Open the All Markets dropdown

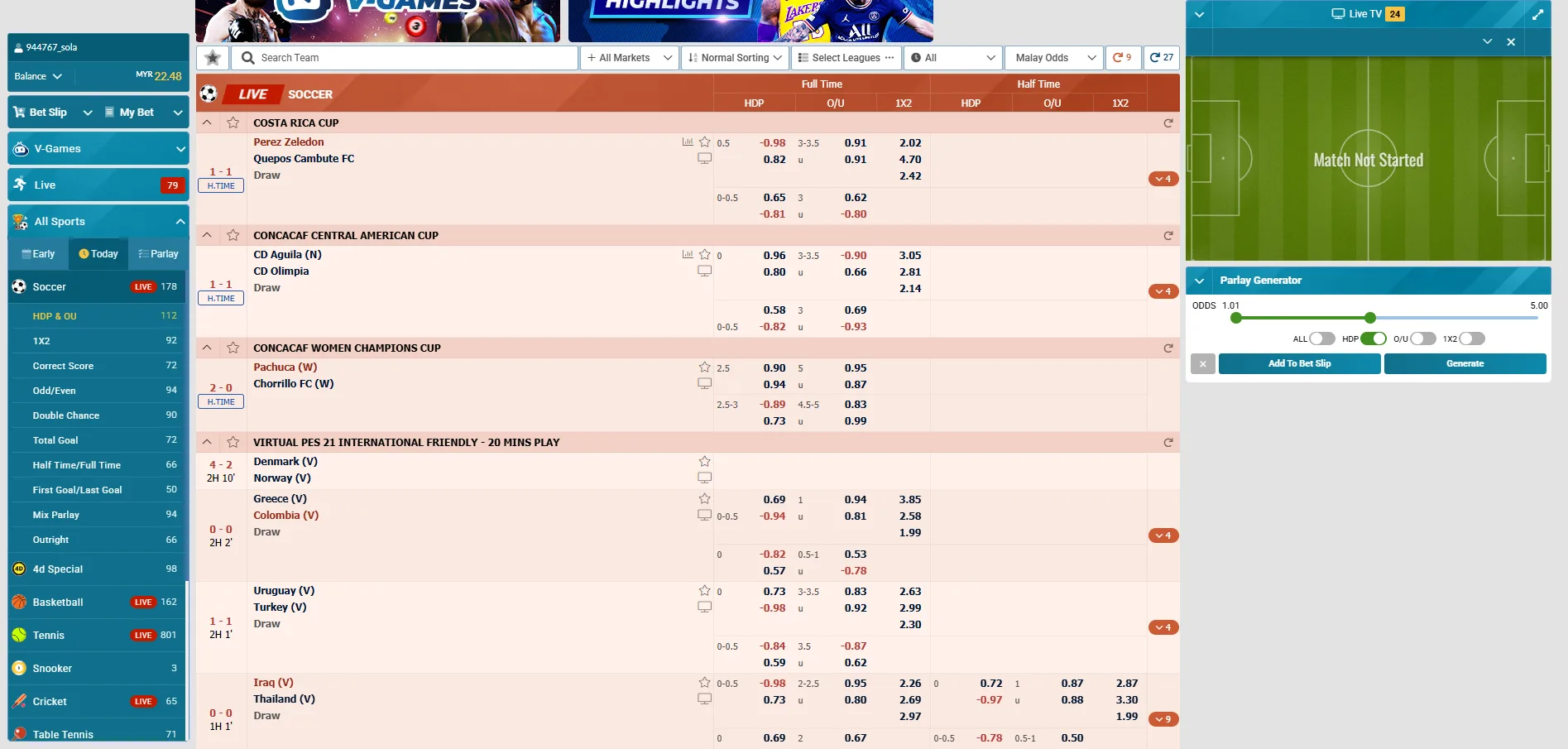click(629, 58)
